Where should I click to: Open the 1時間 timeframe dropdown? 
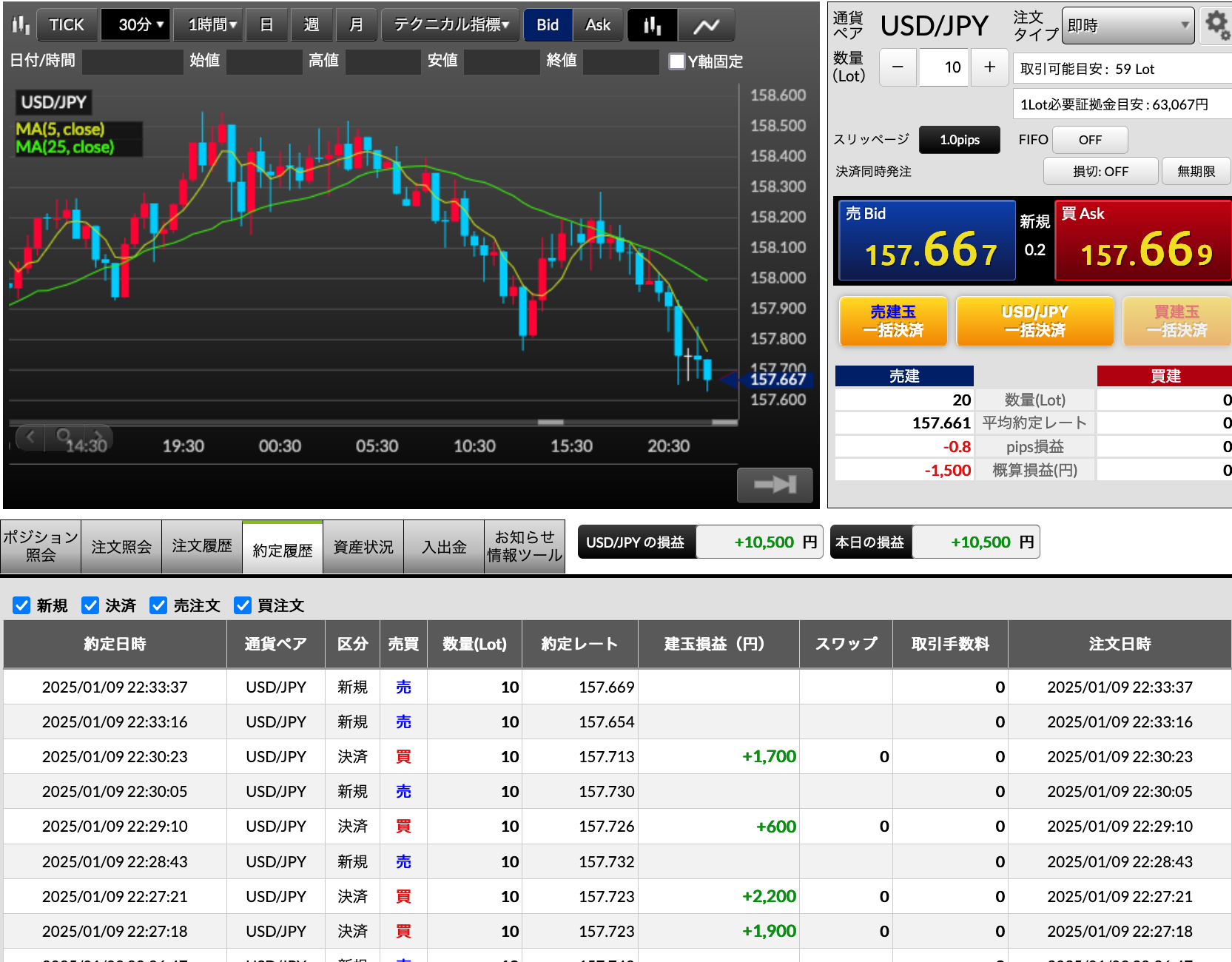[208, 25]
